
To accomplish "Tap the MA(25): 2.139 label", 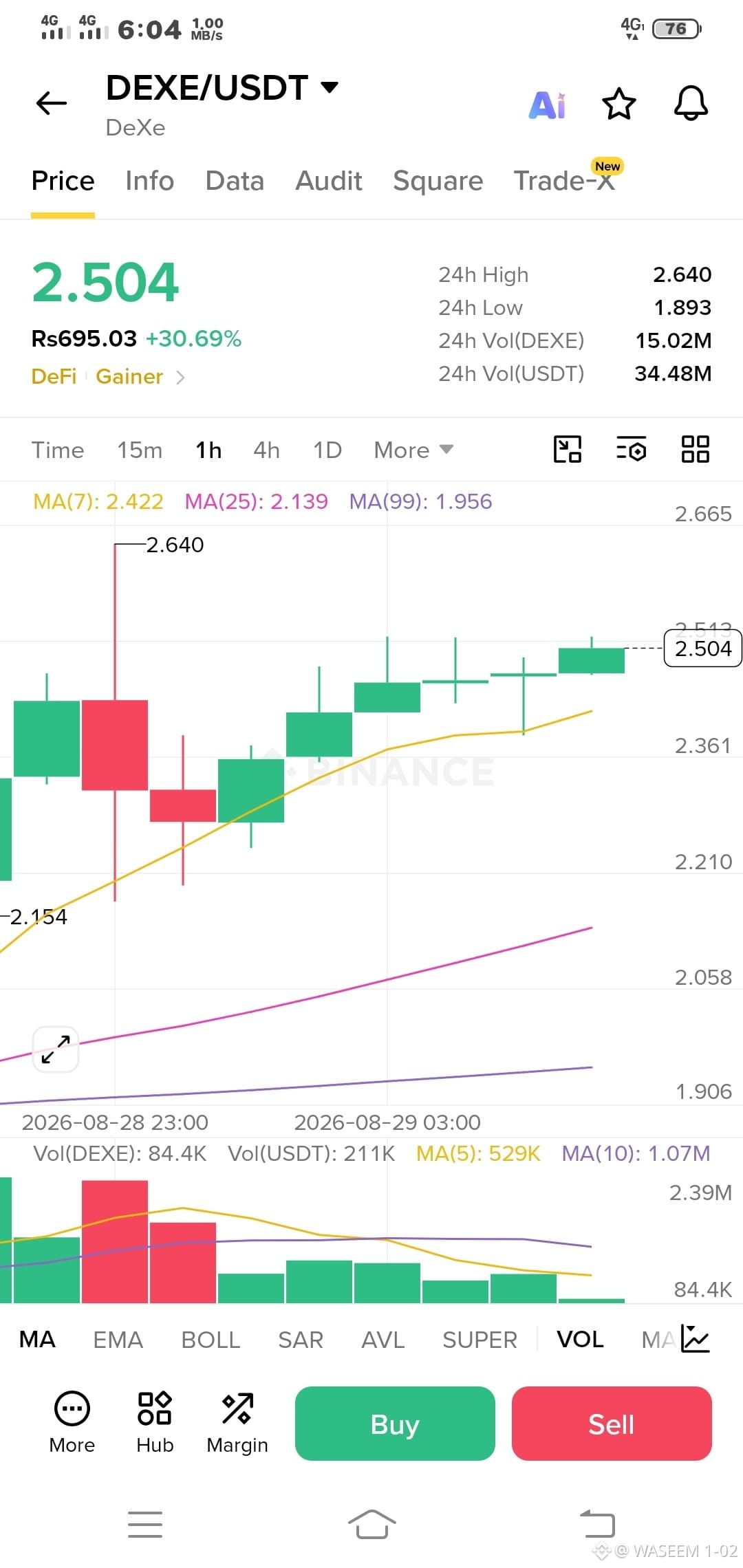I will [x=256, y=501].
